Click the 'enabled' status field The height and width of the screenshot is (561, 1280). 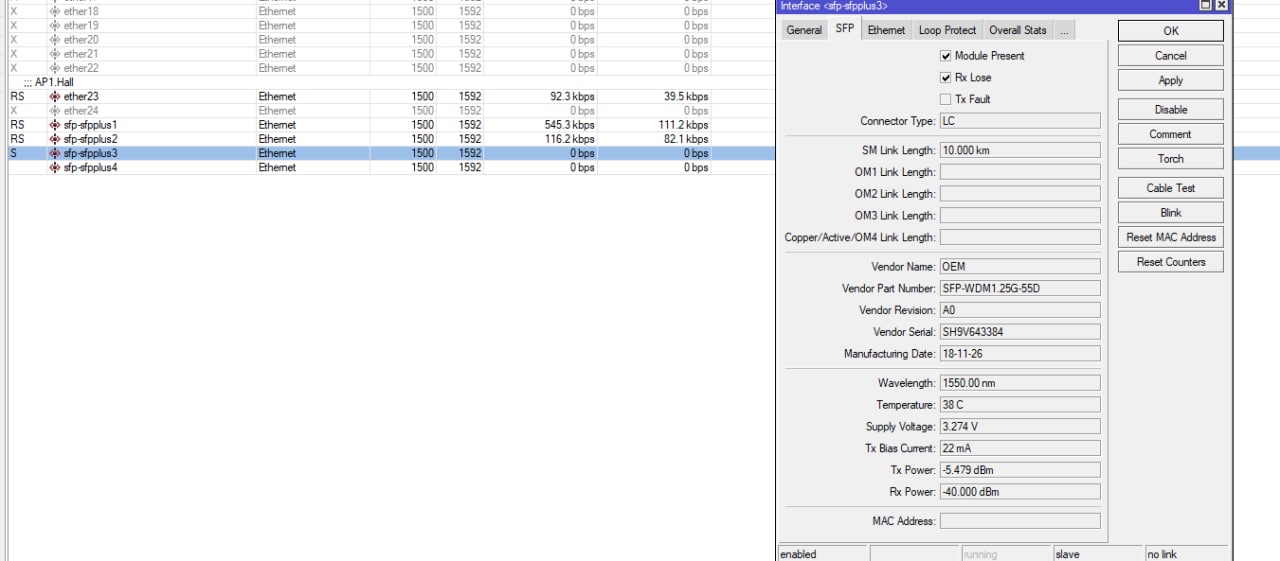tap(822, 553)
